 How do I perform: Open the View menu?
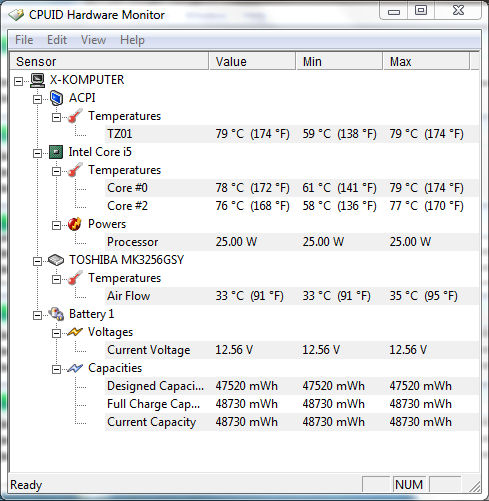(x=93, y=40)
